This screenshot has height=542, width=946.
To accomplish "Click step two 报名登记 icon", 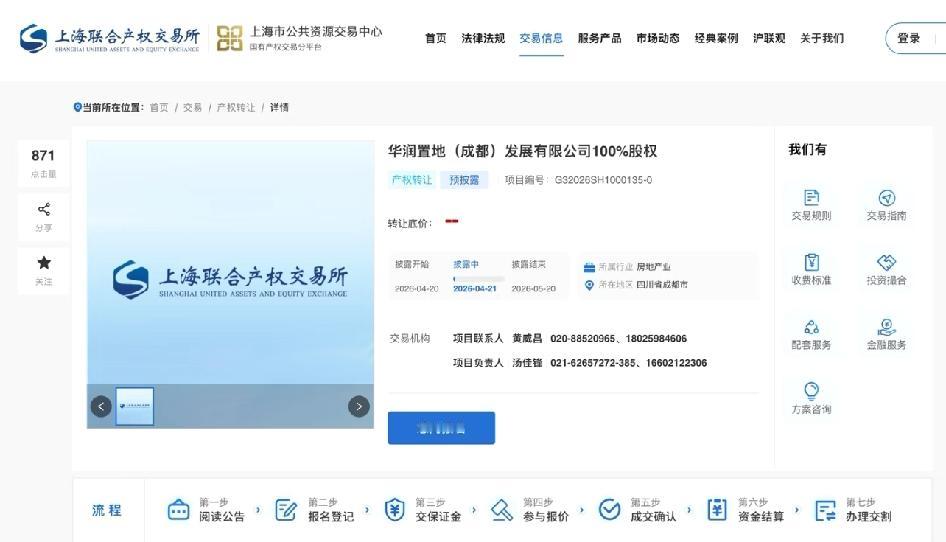I will point(286,510).
